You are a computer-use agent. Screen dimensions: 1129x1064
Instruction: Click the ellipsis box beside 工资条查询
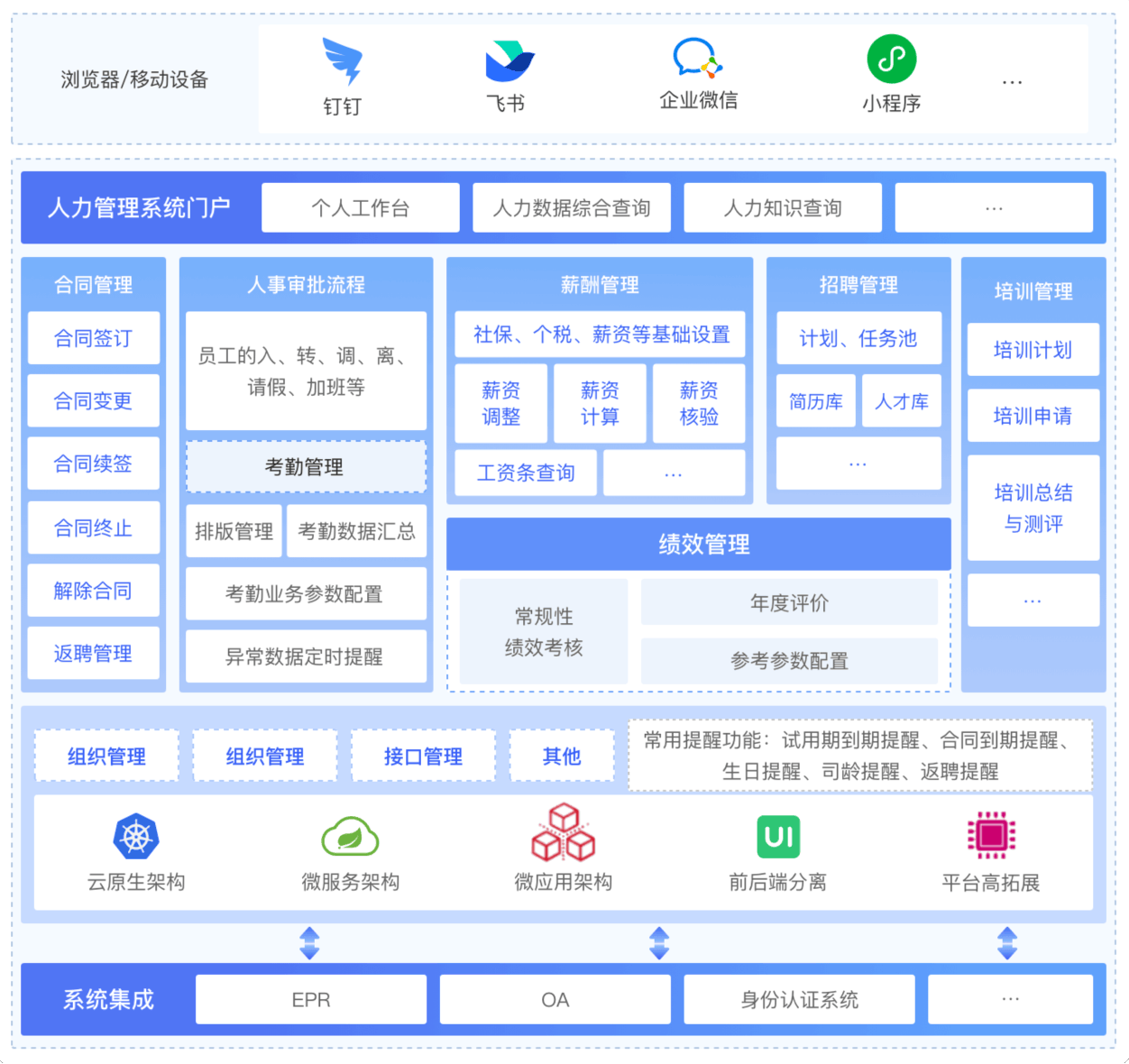675,472
